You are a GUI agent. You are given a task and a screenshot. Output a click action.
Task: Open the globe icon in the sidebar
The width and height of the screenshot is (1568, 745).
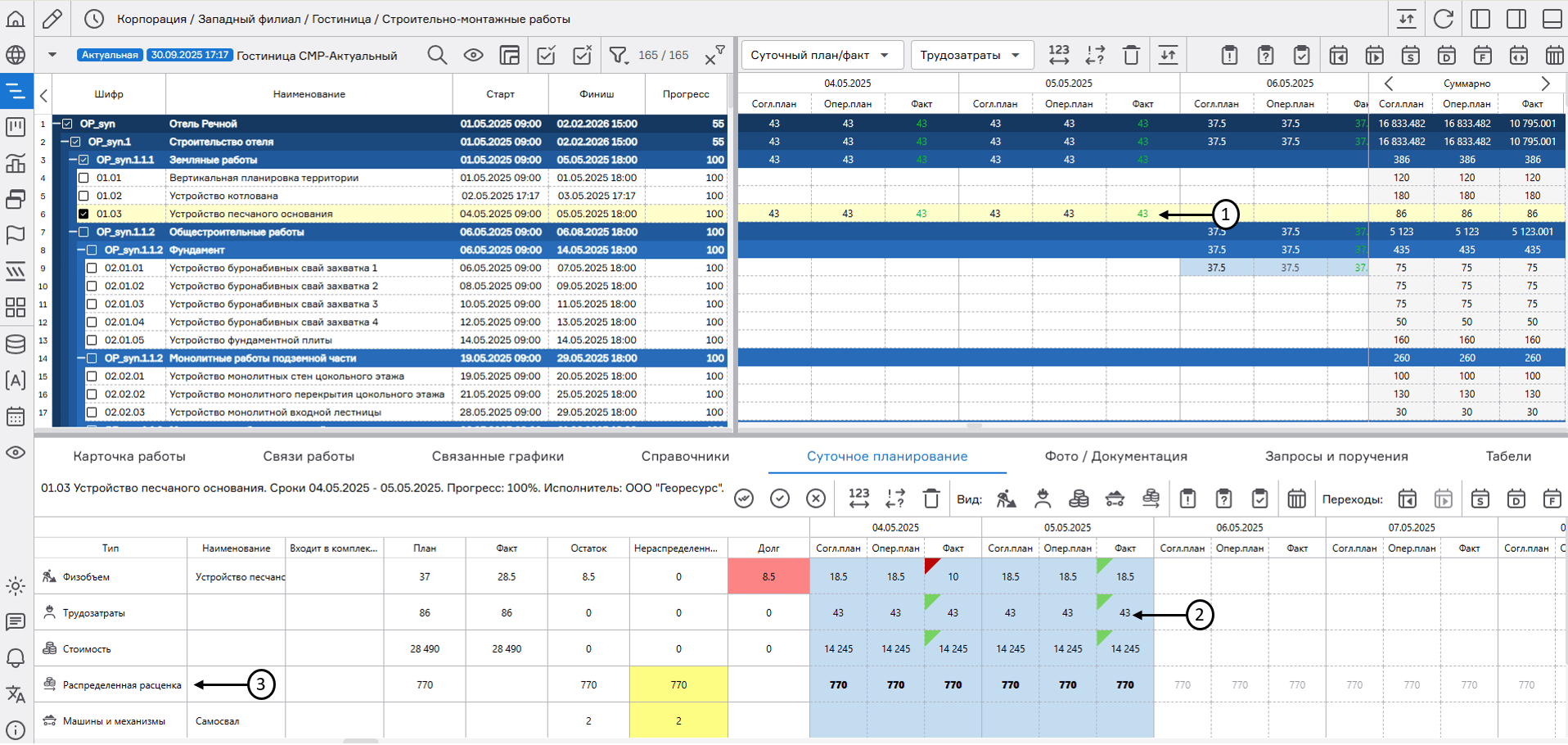click(16, 55)
